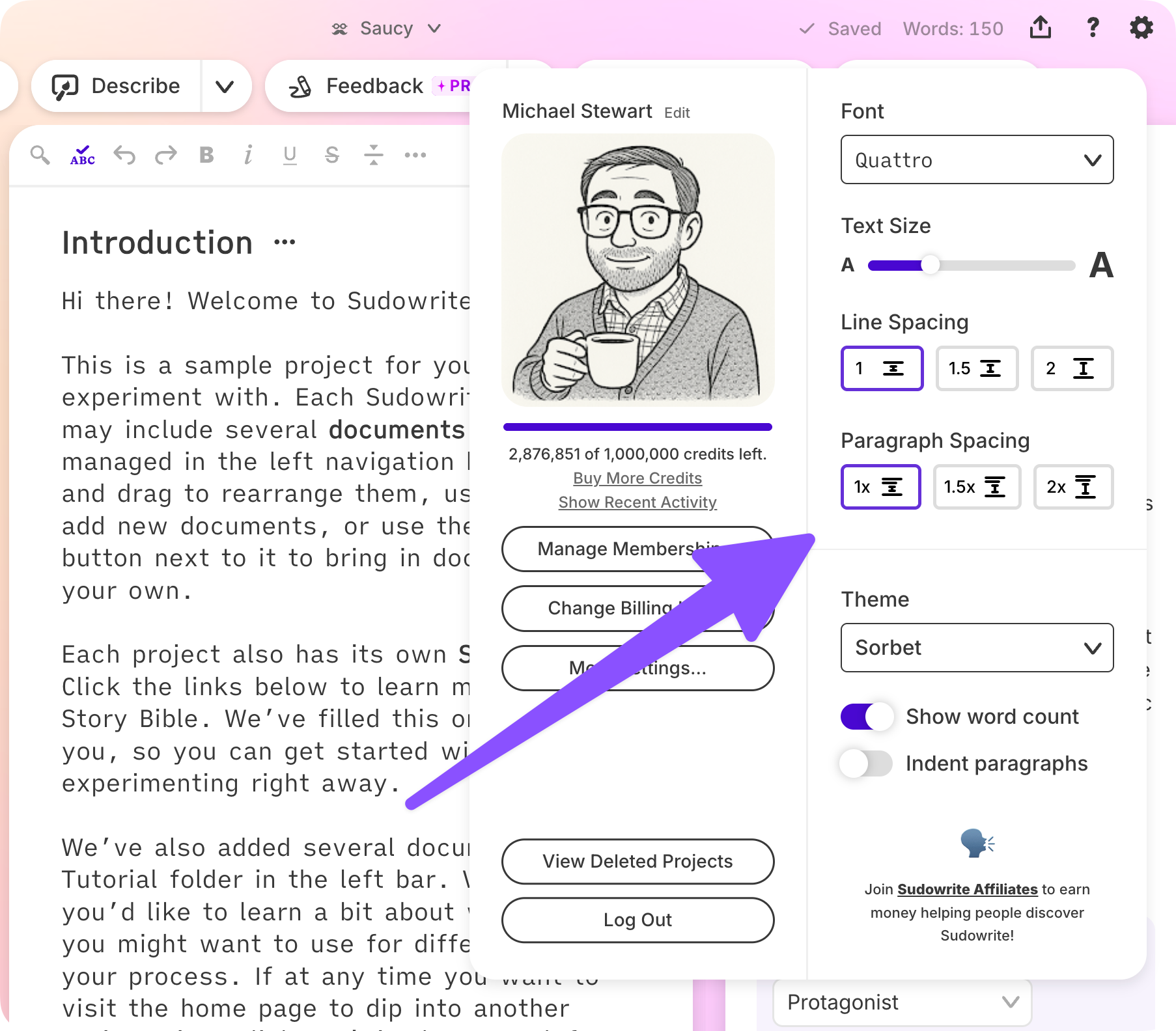Open more formatting options in toolbar

415,155
